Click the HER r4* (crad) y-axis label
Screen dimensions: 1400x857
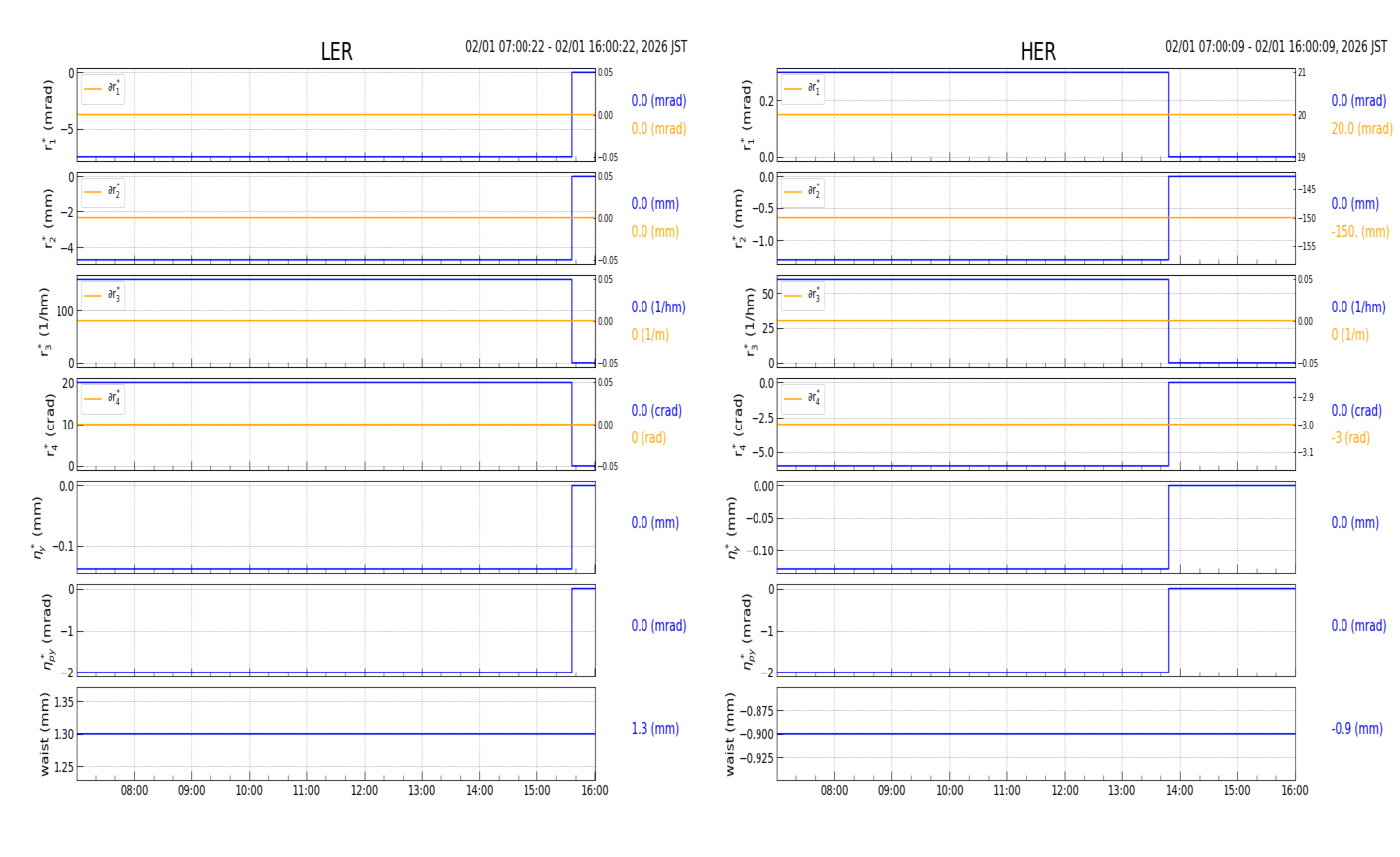(x=739, y=425)
